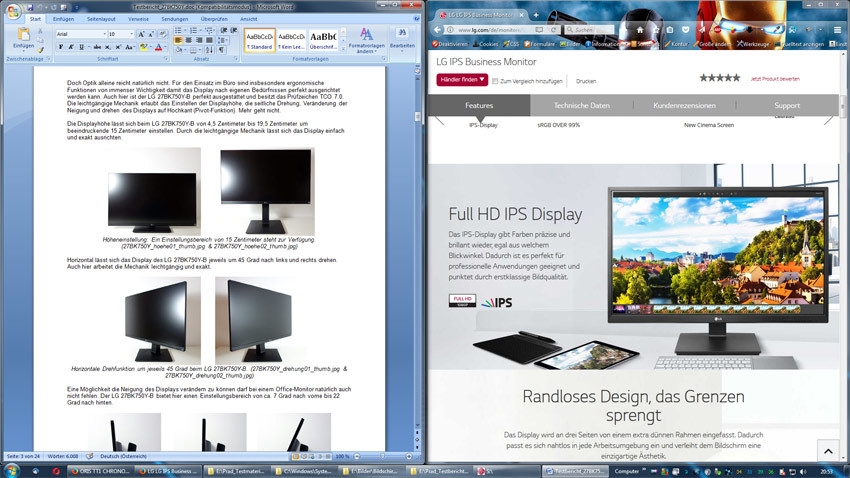Reload the LG page in browser
The height and width of the screenshot is (478, 850).
coord(553,30)
